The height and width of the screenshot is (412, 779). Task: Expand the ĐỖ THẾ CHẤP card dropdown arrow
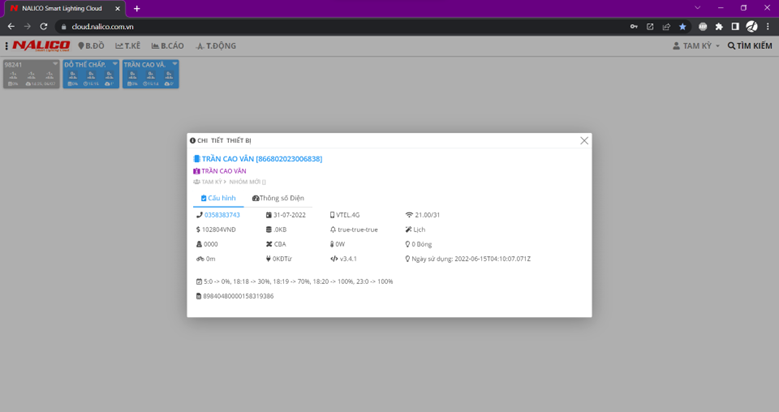tap(115, 64)
